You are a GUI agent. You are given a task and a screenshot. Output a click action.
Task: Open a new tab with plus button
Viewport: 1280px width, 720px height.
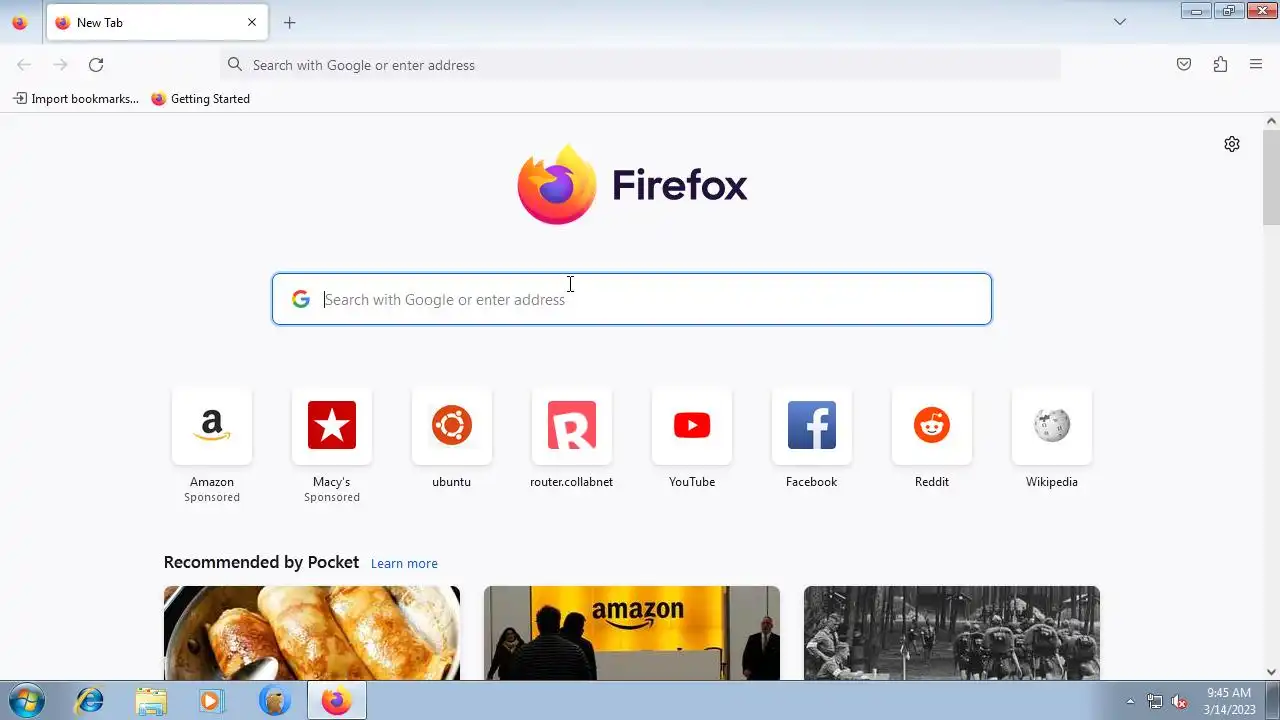coord(289,22)
